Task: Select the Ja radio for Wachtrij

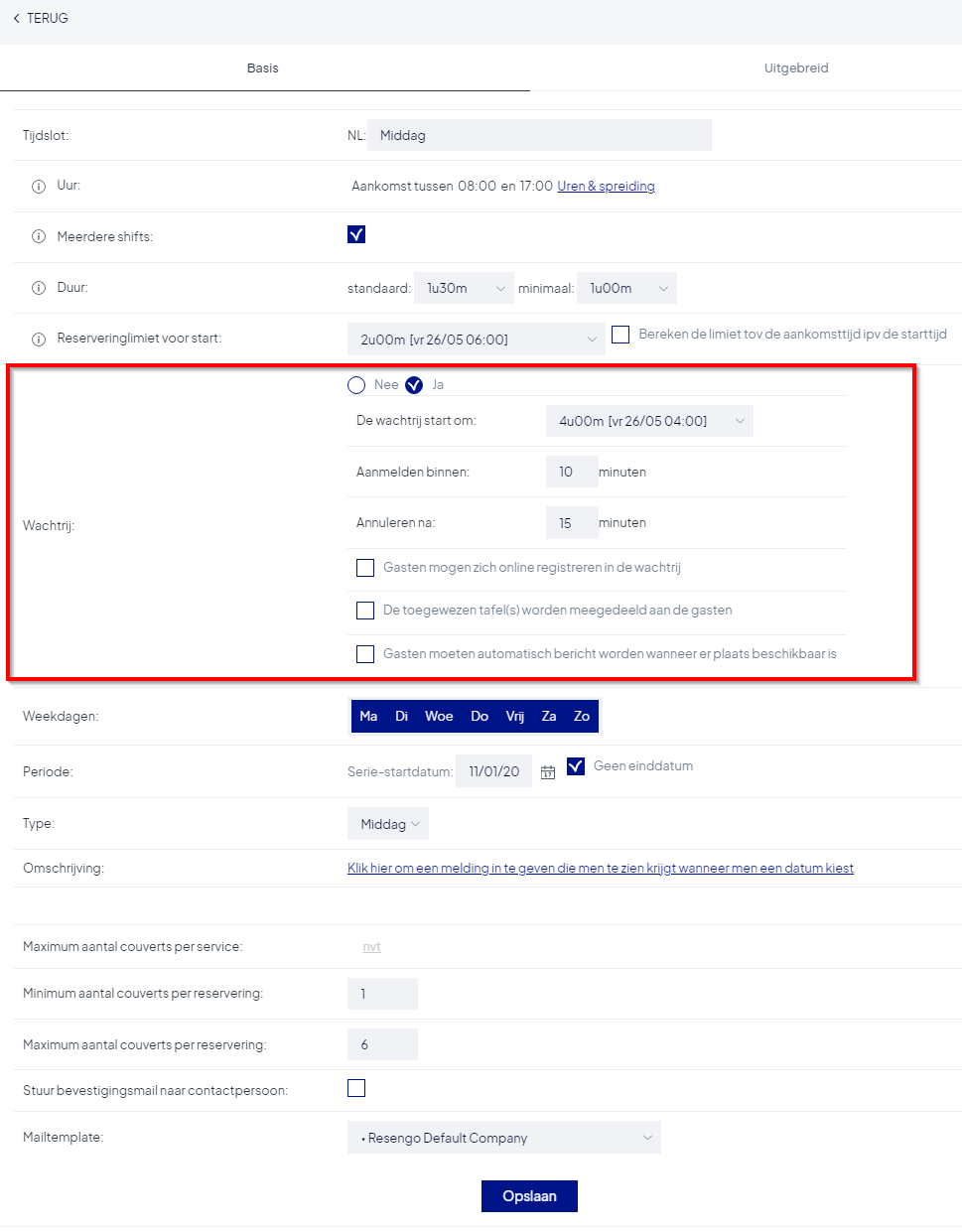Action: [x=414, y=385]
